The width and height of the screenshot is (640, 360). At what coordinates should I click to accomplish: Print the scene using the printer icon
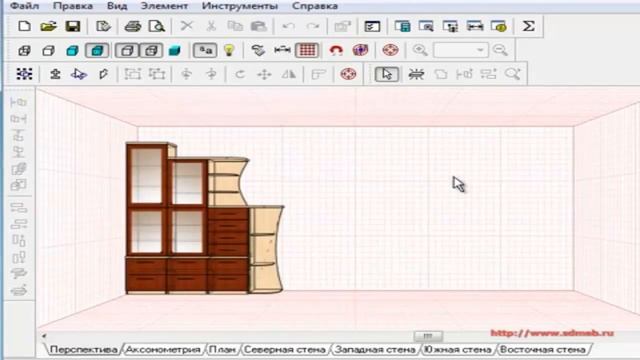(133, 27)
